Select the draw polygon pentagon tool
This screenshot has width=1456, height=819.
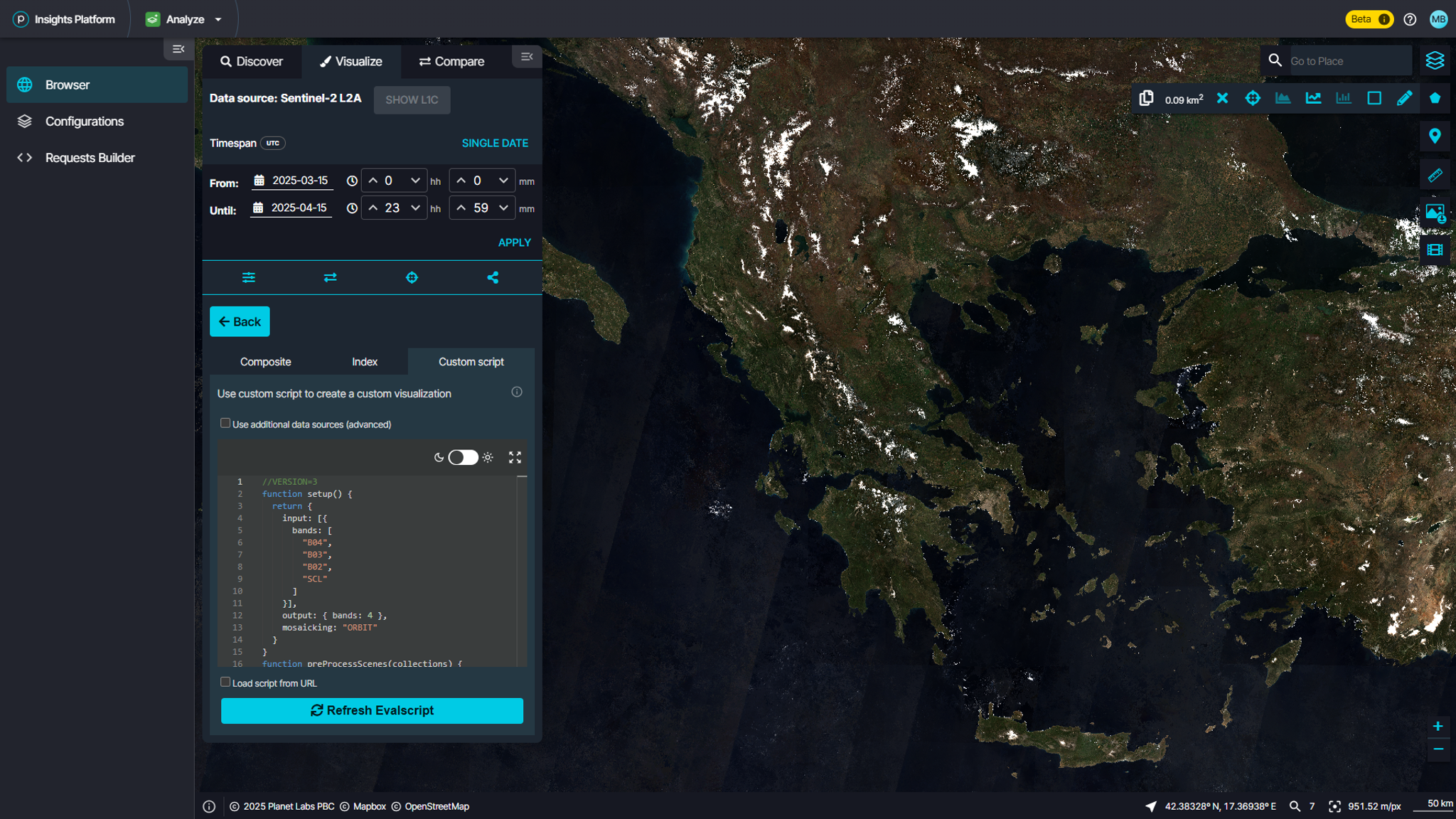pyautogui.click(x=1435, y=99)
